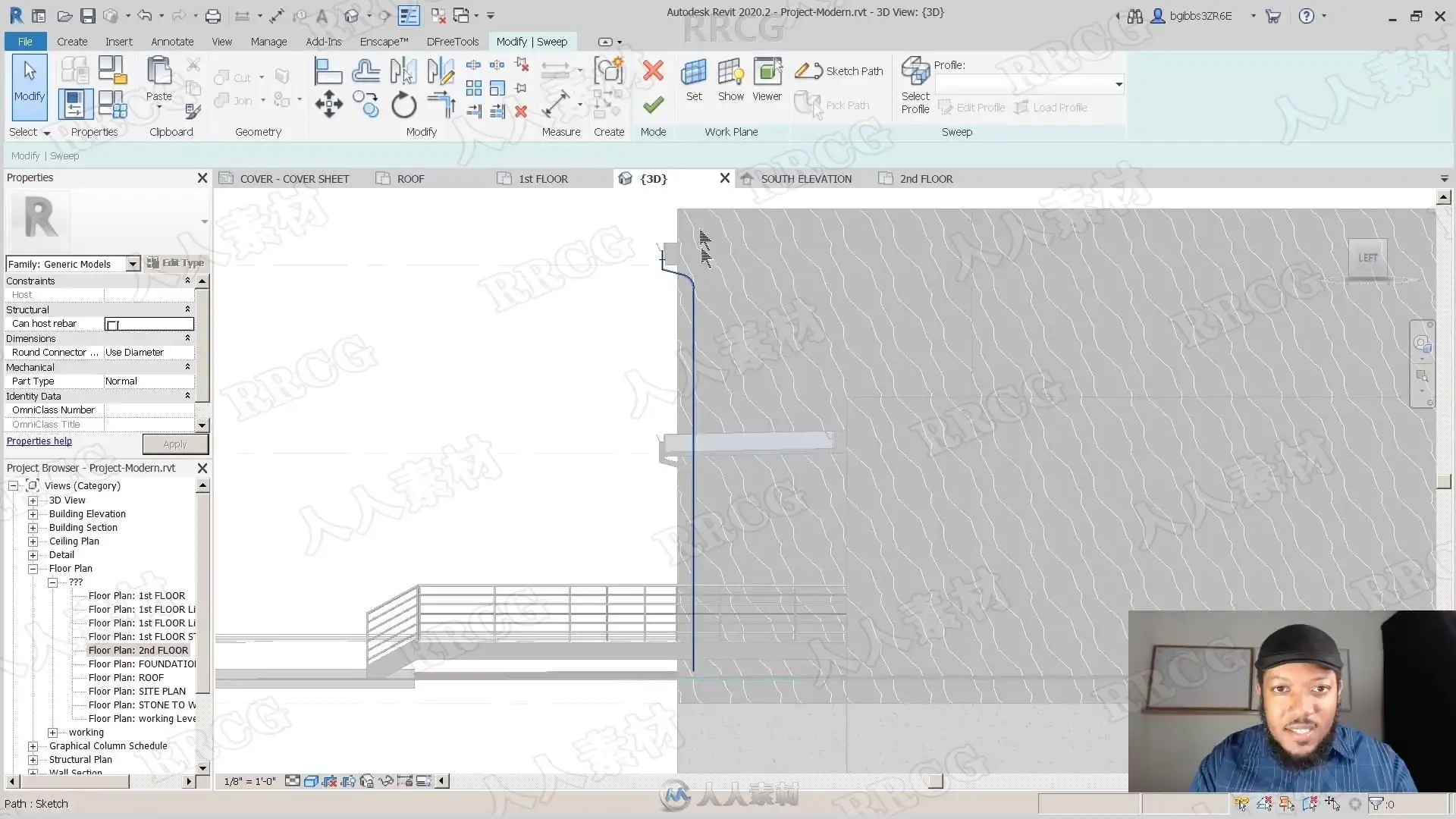Click the Align tool icon
The width and height of the screenshot is (1456, 819).
[328, 71]
